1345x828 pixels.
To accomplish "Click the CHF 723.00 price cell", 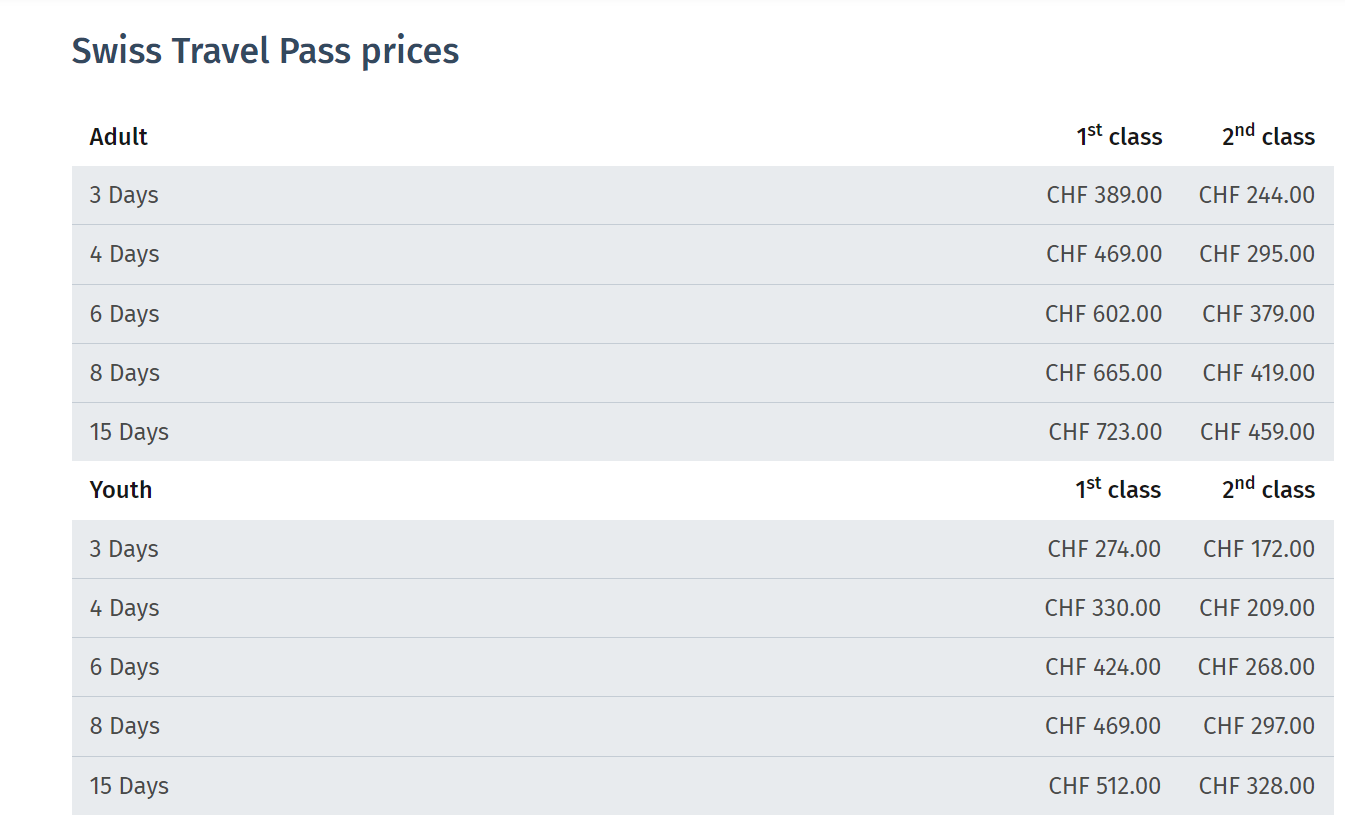I will click(1105, 432).
